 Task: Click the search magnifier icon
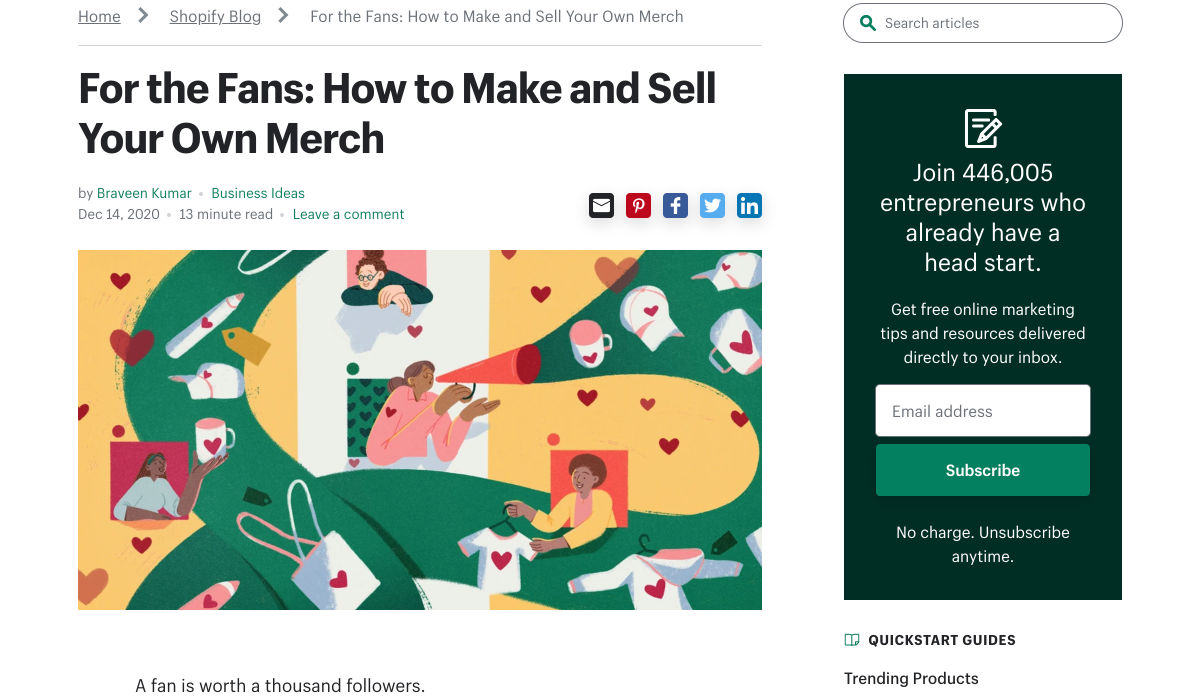(867, 23)
